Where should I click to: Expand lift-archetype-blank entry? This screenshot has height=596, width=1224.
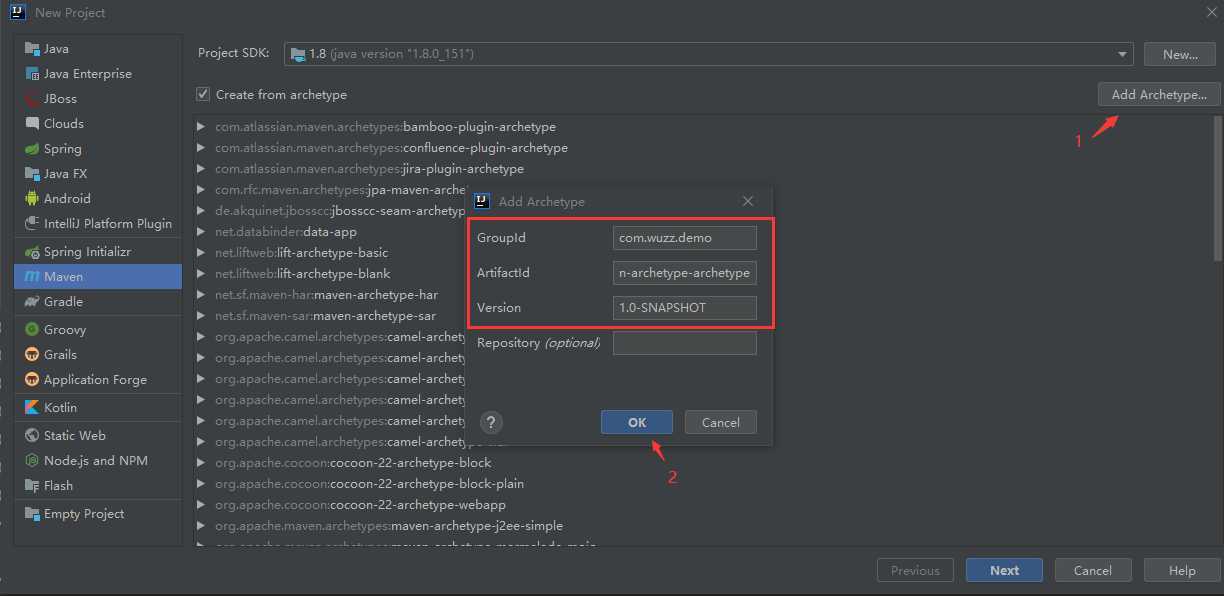(x=201, y=274)
